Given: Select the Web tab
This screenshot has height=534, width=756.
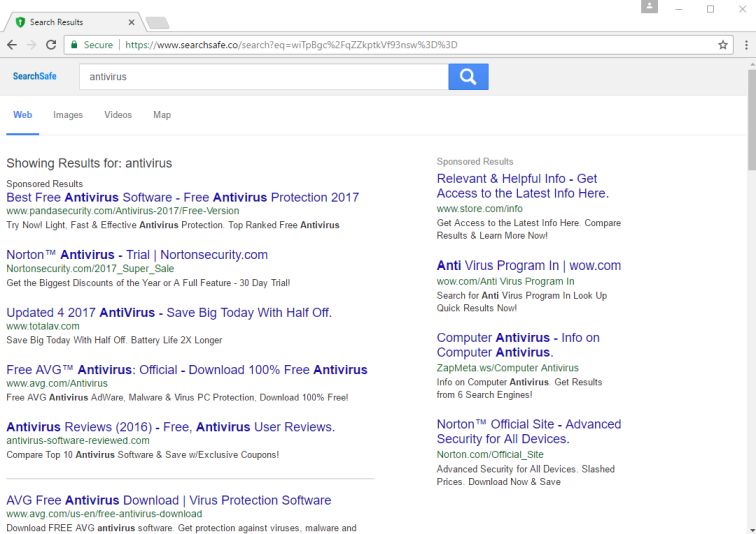Looking at the screenshot, I should (23, 115).
